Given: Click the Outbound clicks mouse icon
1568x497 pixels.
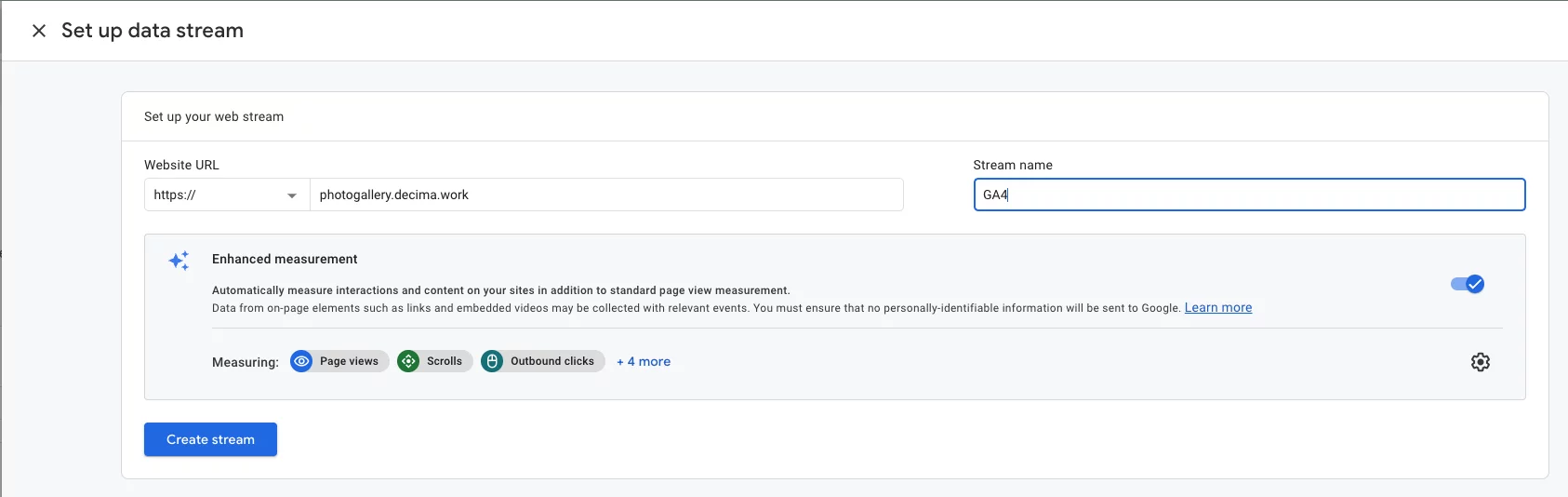Looking at the screenshot, I should (492, 361).
